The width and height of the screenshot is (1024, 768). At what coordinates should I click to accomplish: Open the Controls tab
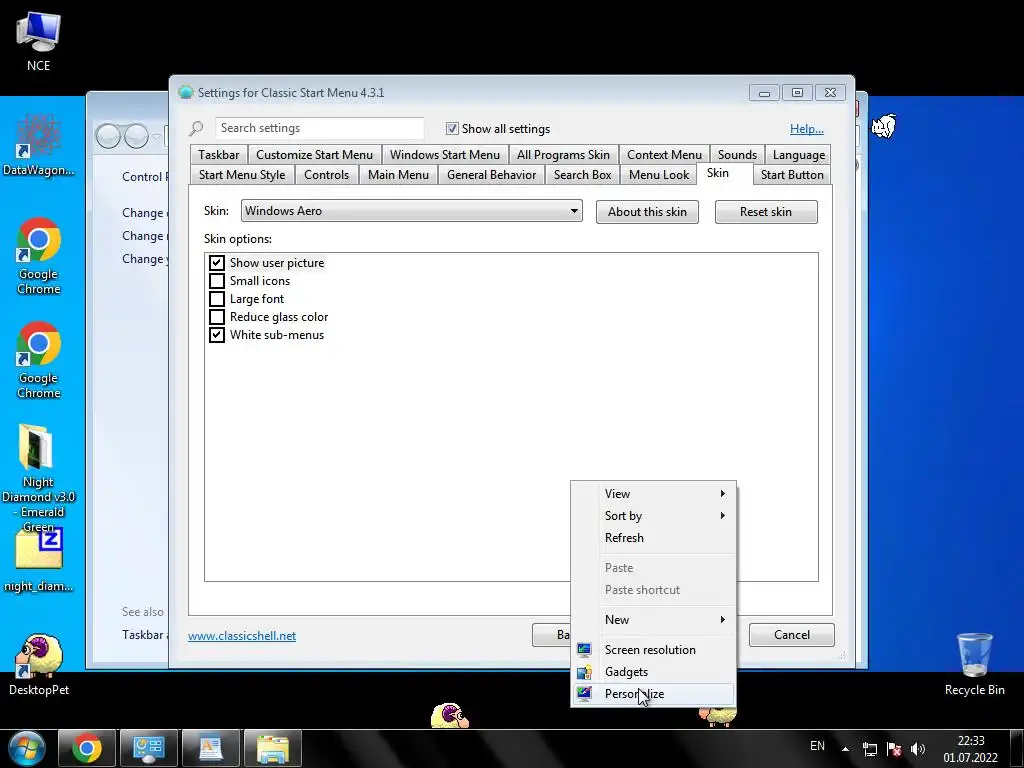(x=327, y=175)
